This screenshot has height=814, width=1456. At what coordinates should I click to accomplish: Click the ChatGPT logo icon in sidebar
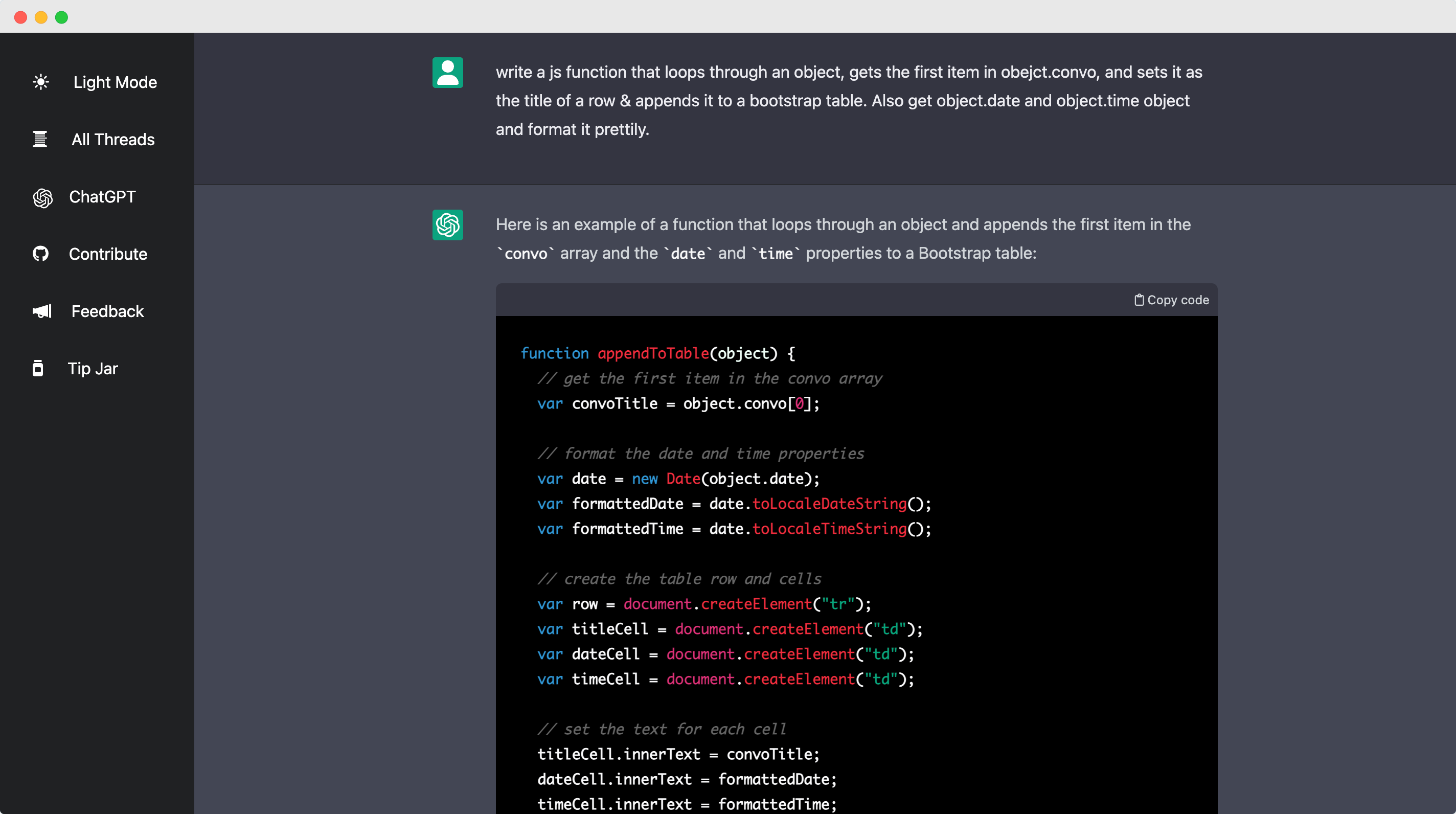42,197
